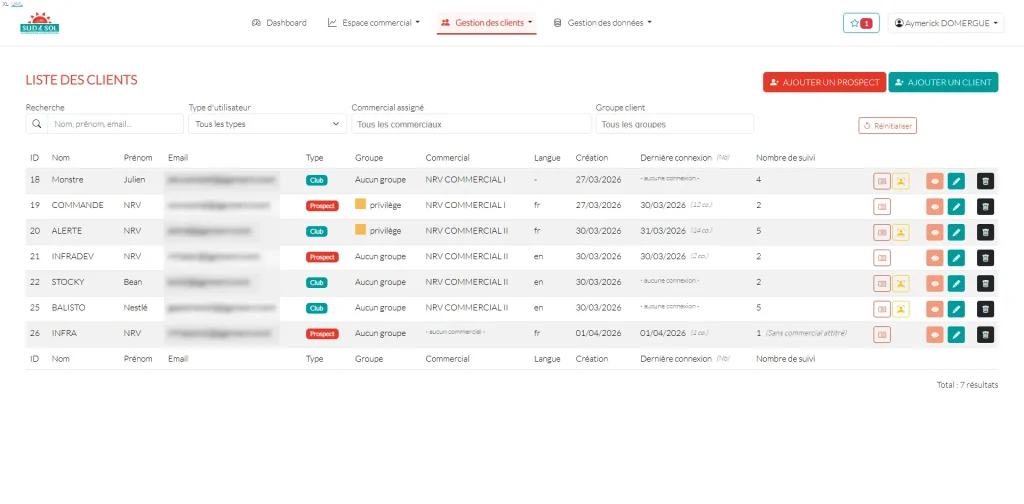Click the 'Total : 7 résultats' text

pos(967,385)
